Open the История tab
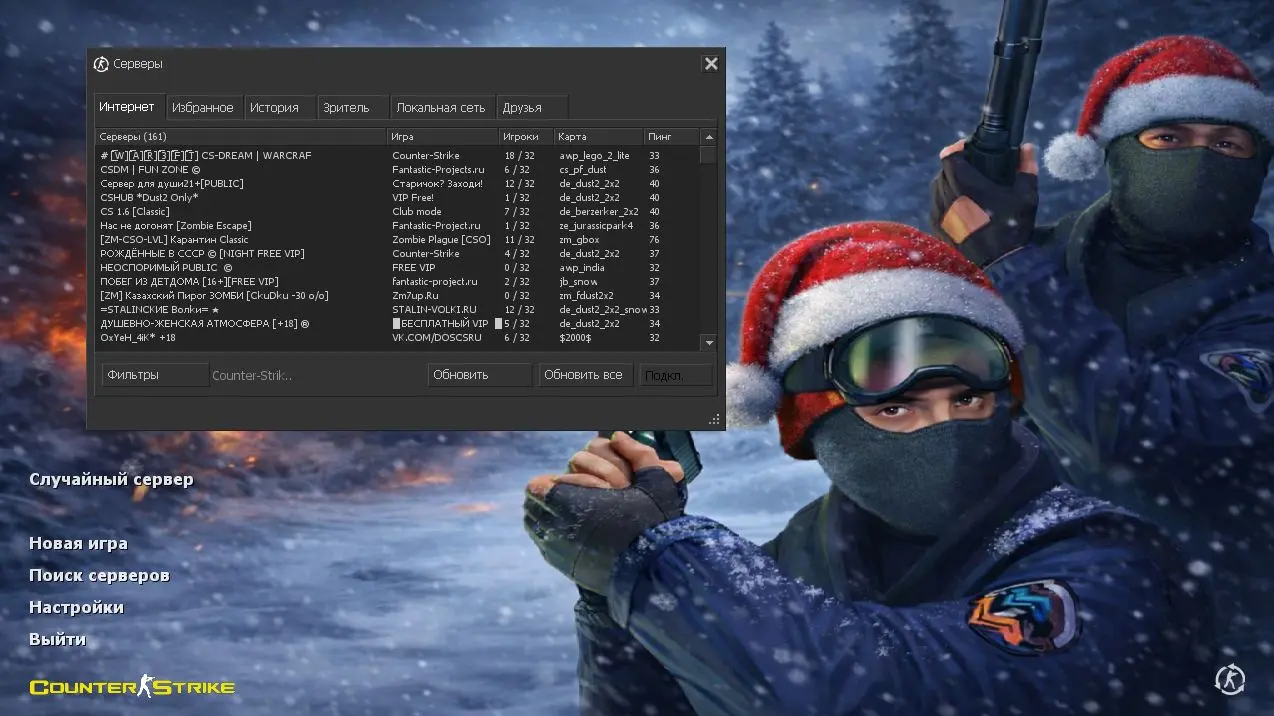This screenshot has height=716, width=1274. [x=274, y=108]
